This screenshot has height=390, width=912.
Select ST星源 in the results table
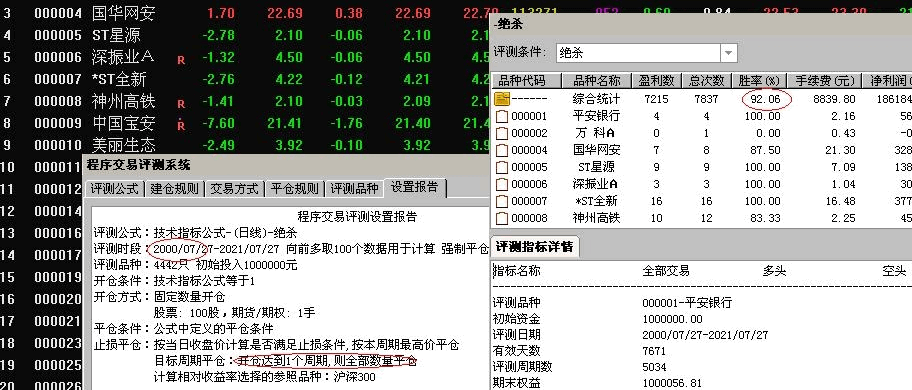tap(596, 167)
